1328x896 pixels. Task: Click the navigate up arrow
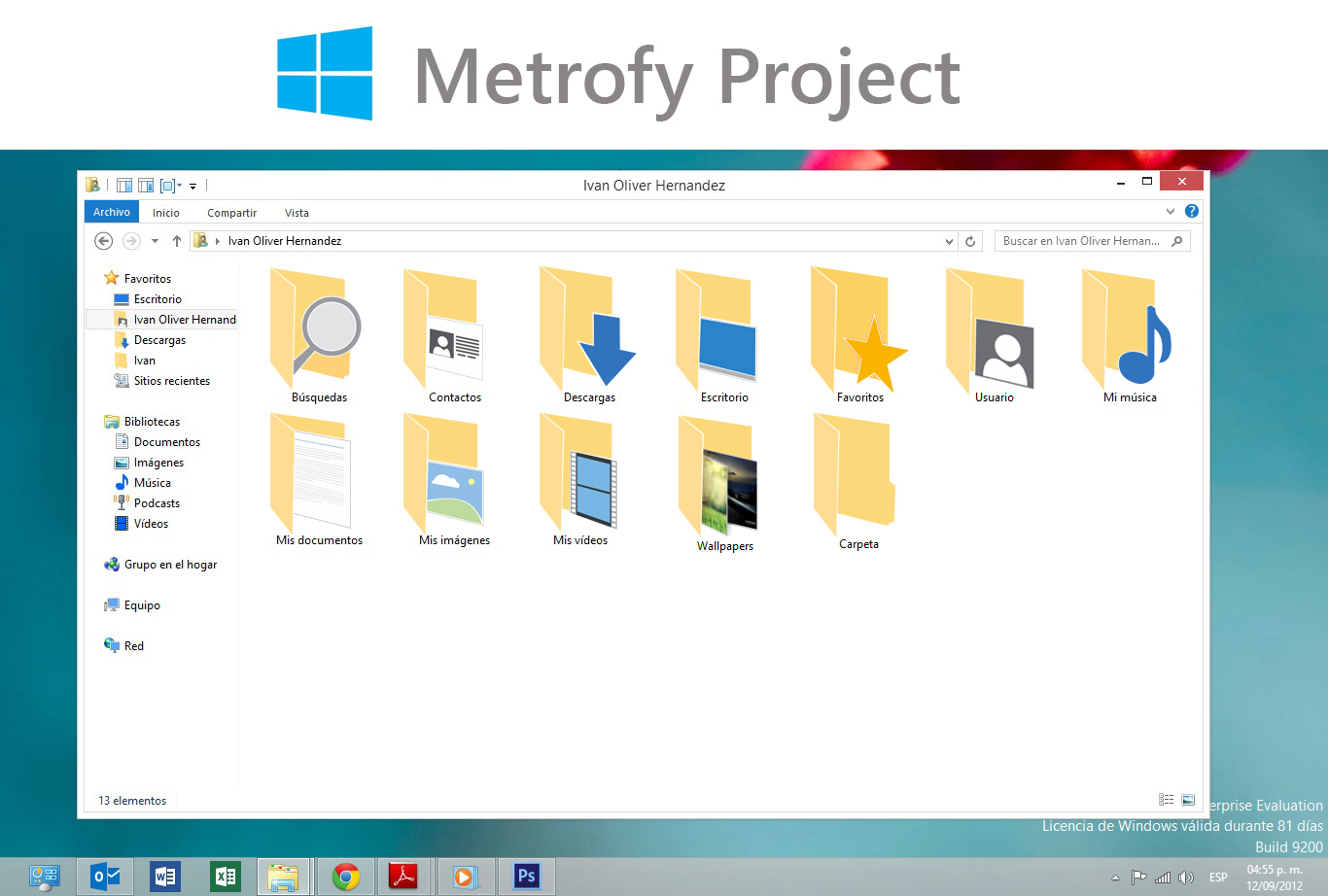[x=176, y=240]
